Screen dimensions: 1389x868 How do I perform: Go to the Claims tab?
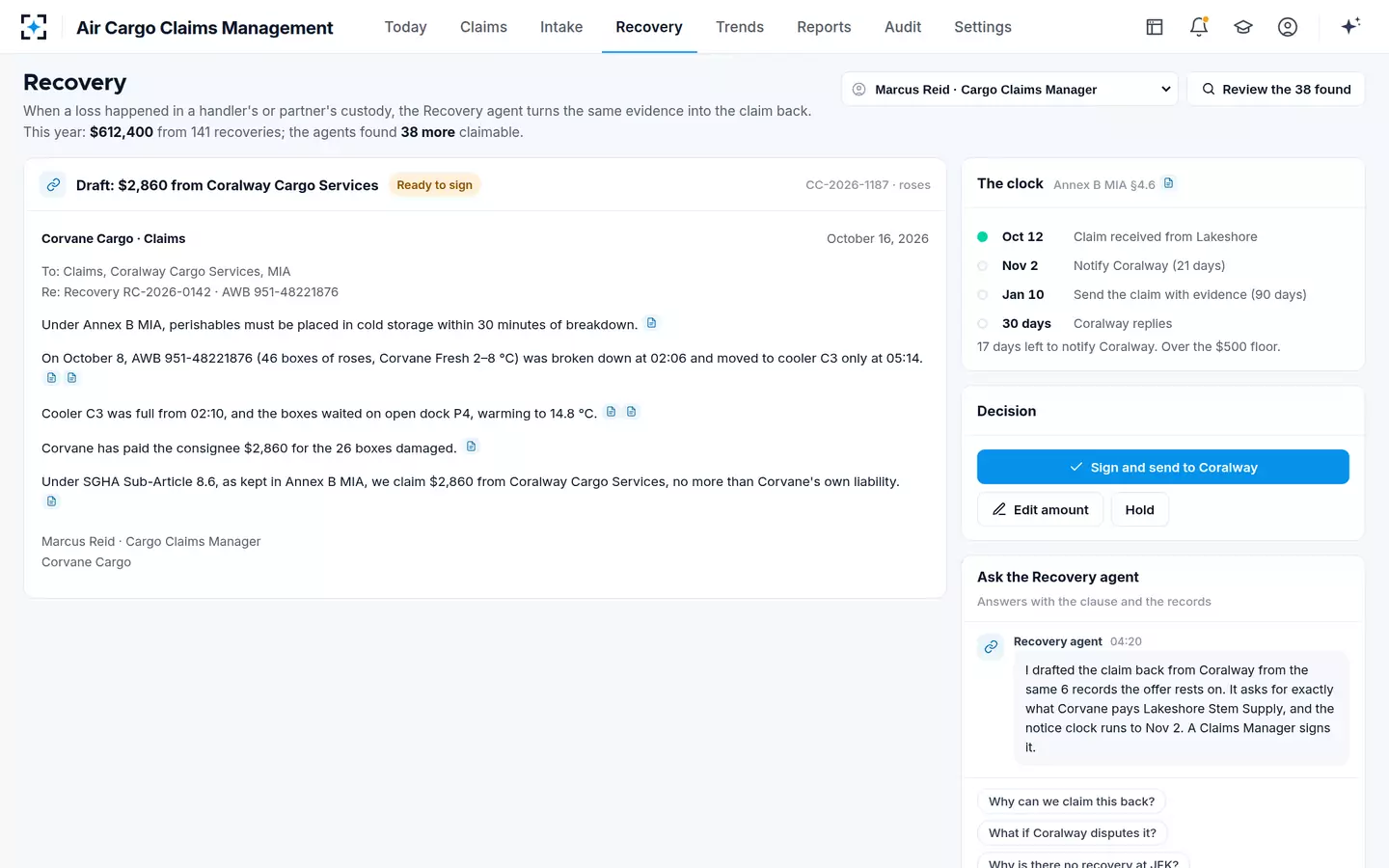coord(483,27)
